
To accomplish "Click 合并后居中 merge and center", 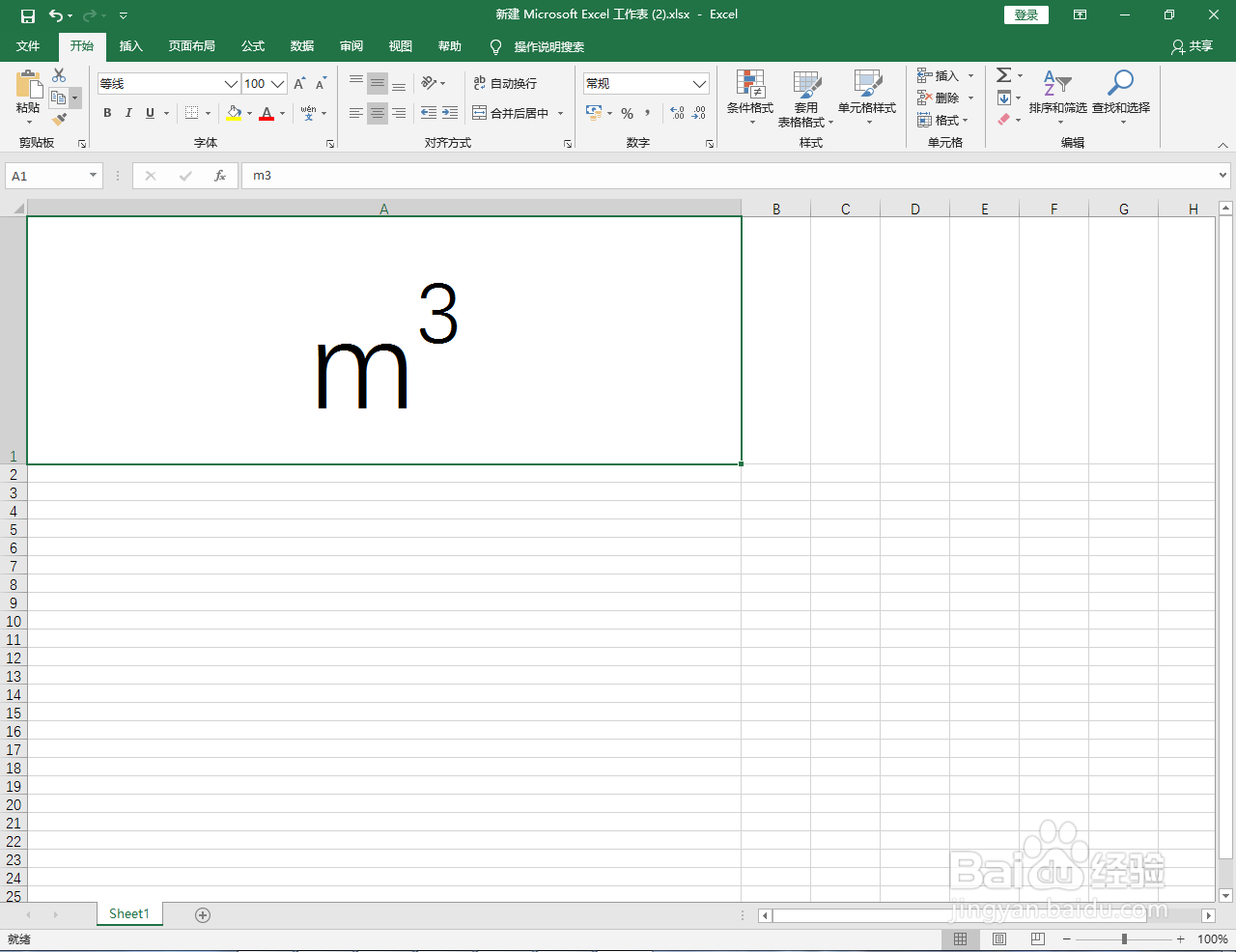I will 511,113.
